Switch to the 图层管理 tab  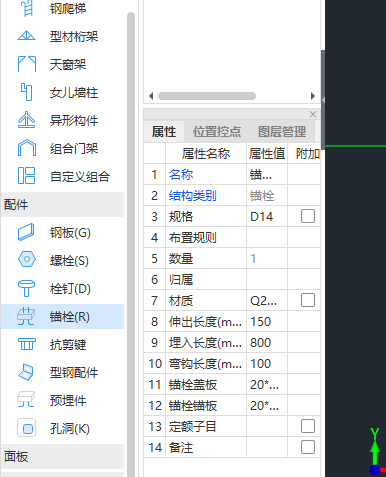point(282,132)
